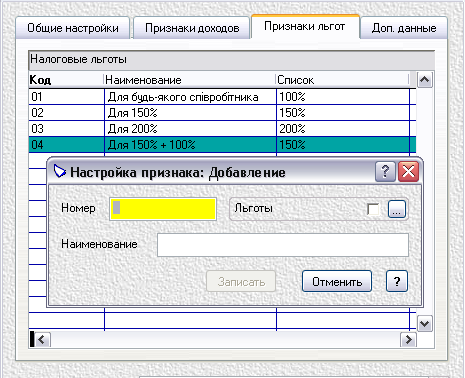Screen dimensions: 465x378
Task: Open the Доп. данные tab
Action: (x=404, y=28)
